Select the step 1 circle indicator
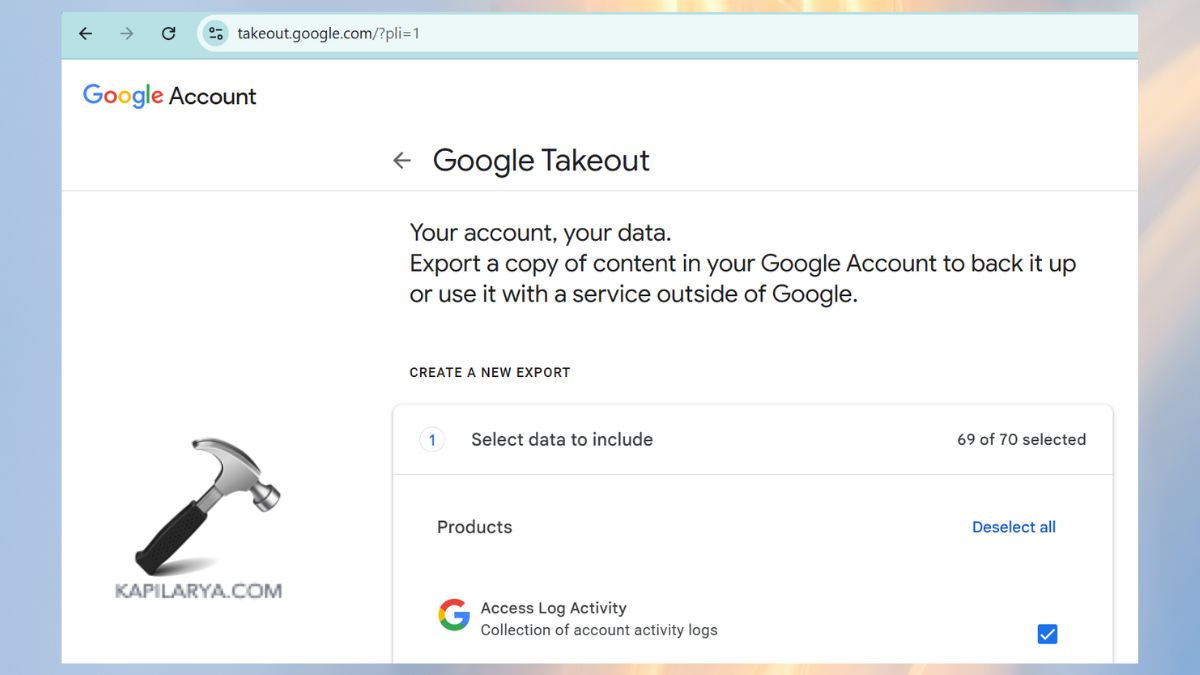The height and width of the screenshot is (675, 1200). (431, 440)
